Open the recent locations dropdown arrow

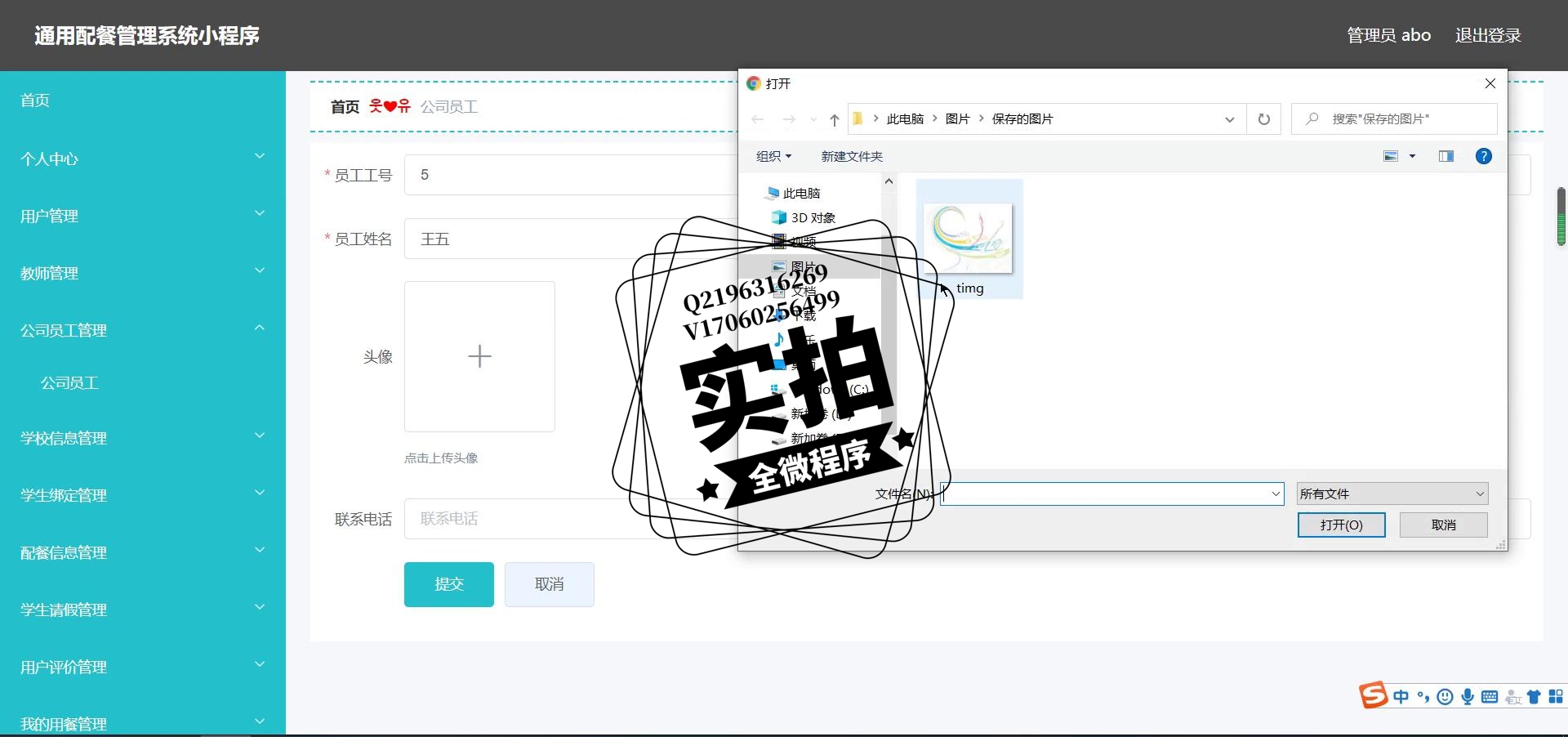[x=813, y=119]
